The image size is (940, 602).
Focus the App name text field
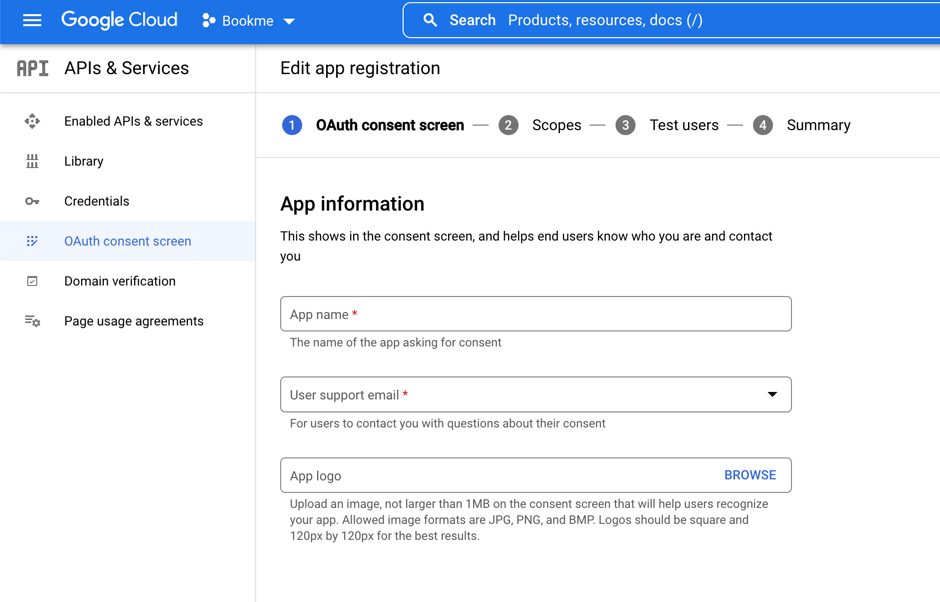coord(535,314)
